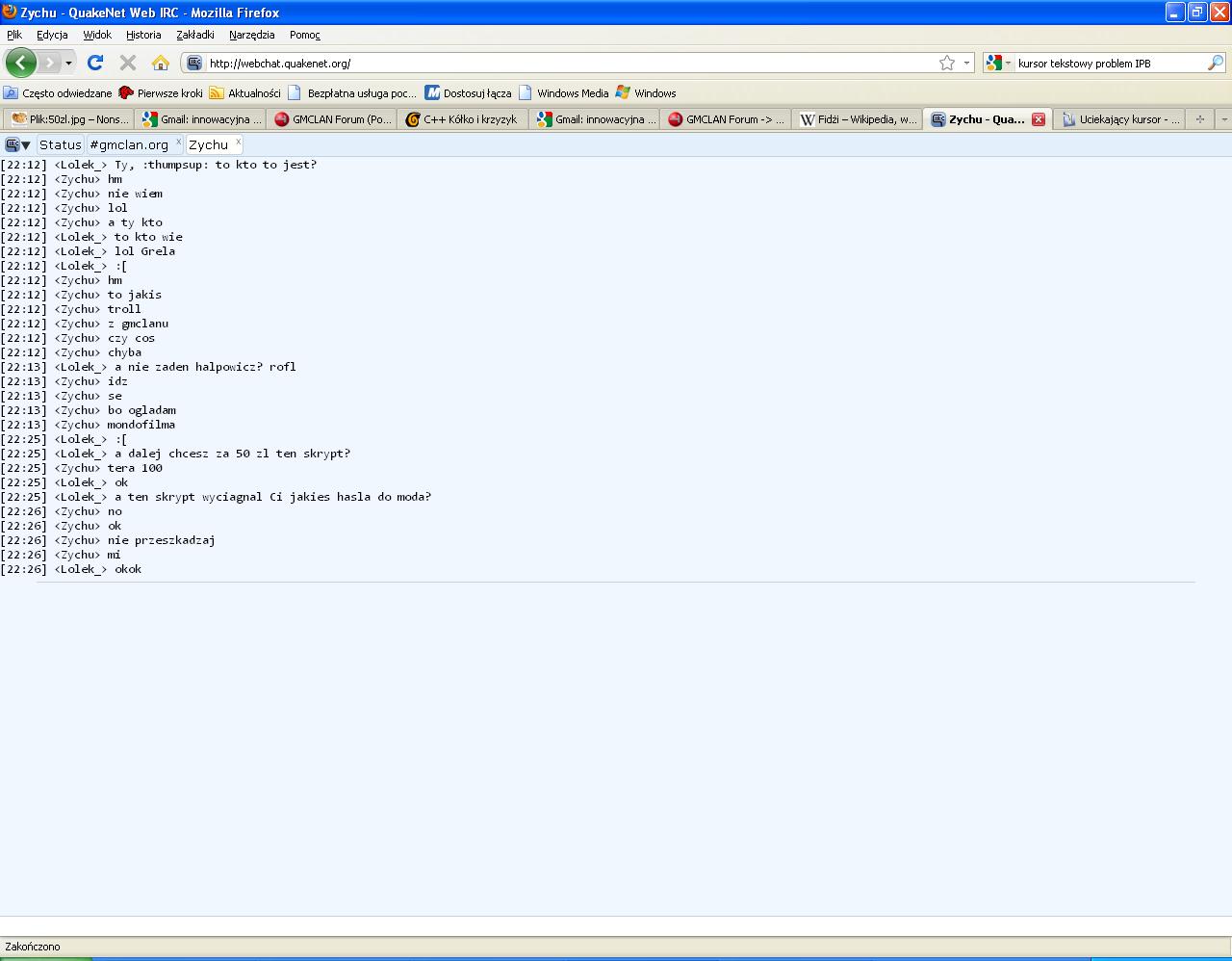Viewport: 1232px width, 961px height.
Task: Open the Często odwiedzane bookmark folder
Action: (x=58, y=93)
